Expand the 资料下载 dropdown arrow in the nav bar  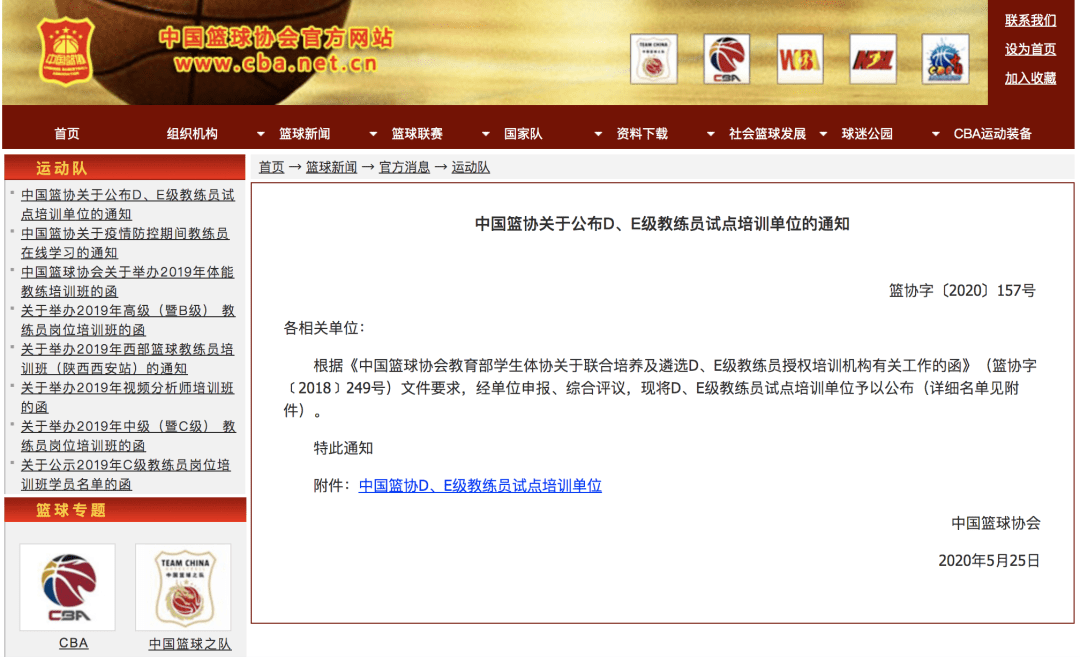(x=710, y=134)
